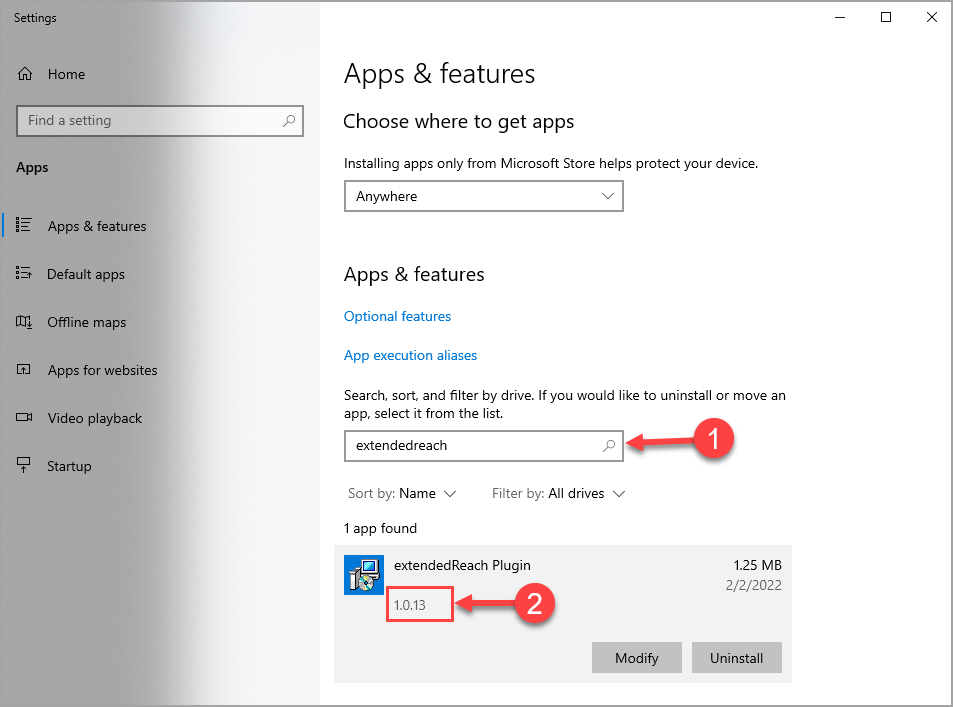Open Offline maps settings page
The image size is (953, 707).
coord(86,322)
